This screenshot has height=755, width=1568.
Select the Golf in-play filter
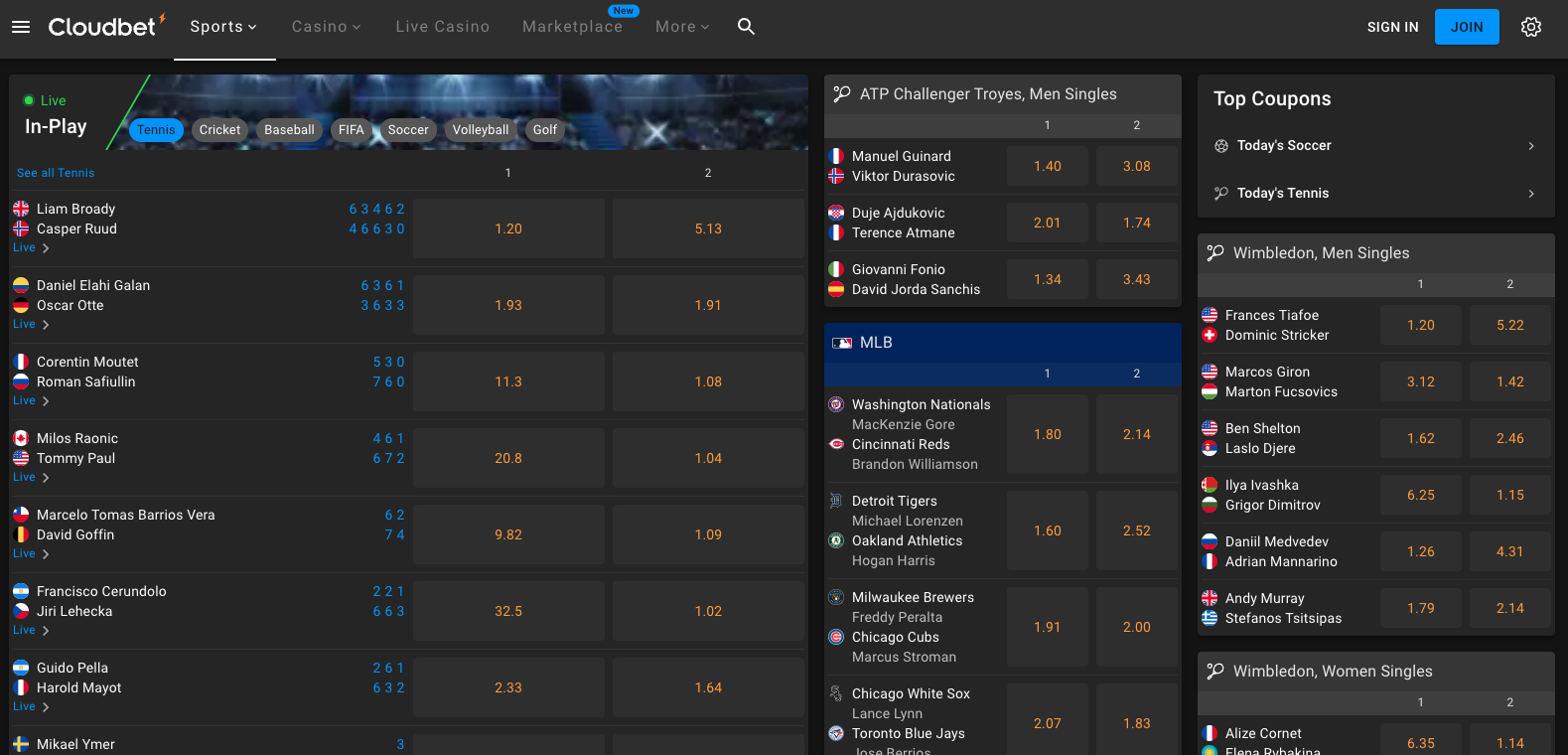[545, 130]
